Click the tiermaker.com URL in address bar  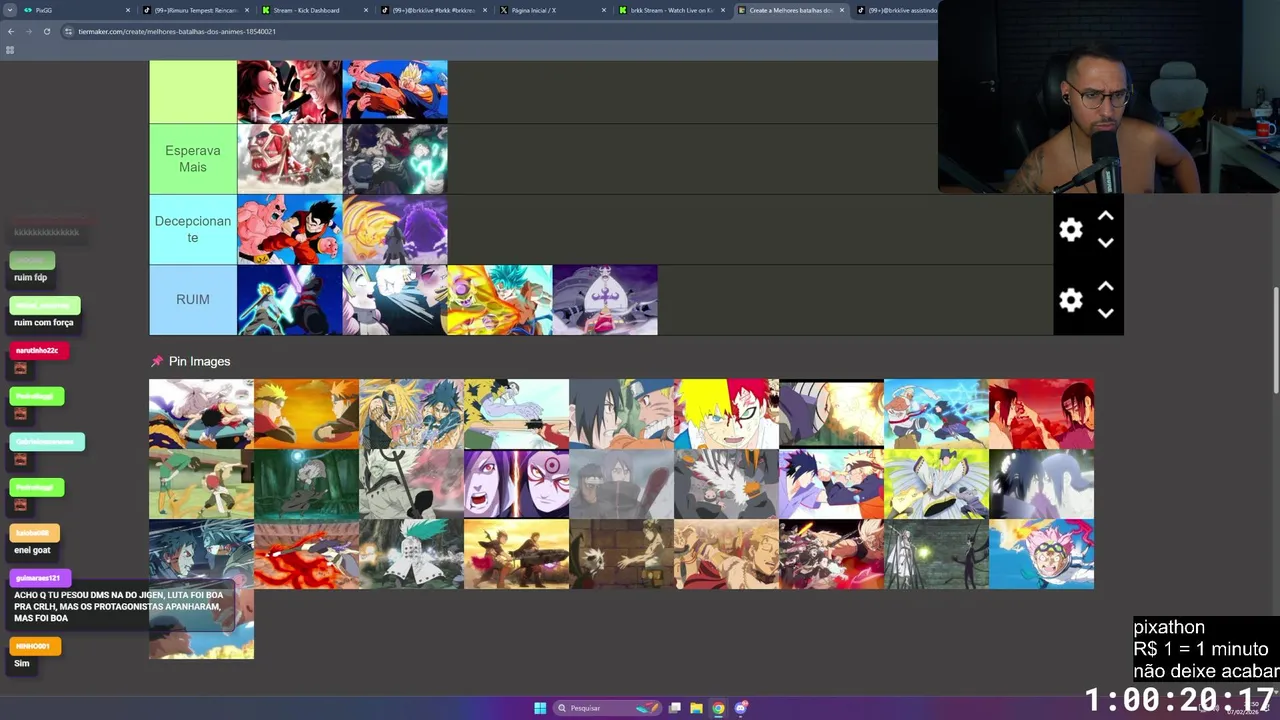pyautogui.click(x=177, y=31)
